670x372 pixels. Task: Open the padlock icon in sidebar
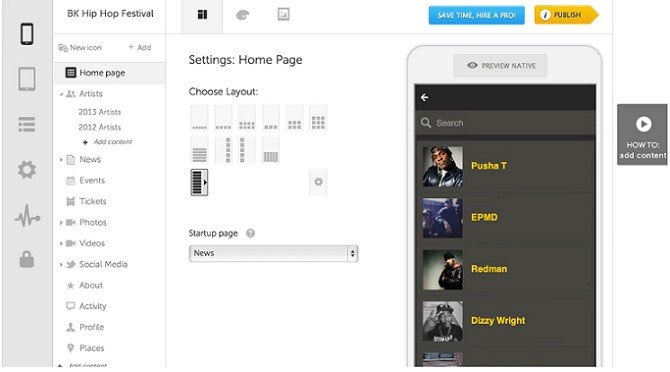click(x=26, y=259)
